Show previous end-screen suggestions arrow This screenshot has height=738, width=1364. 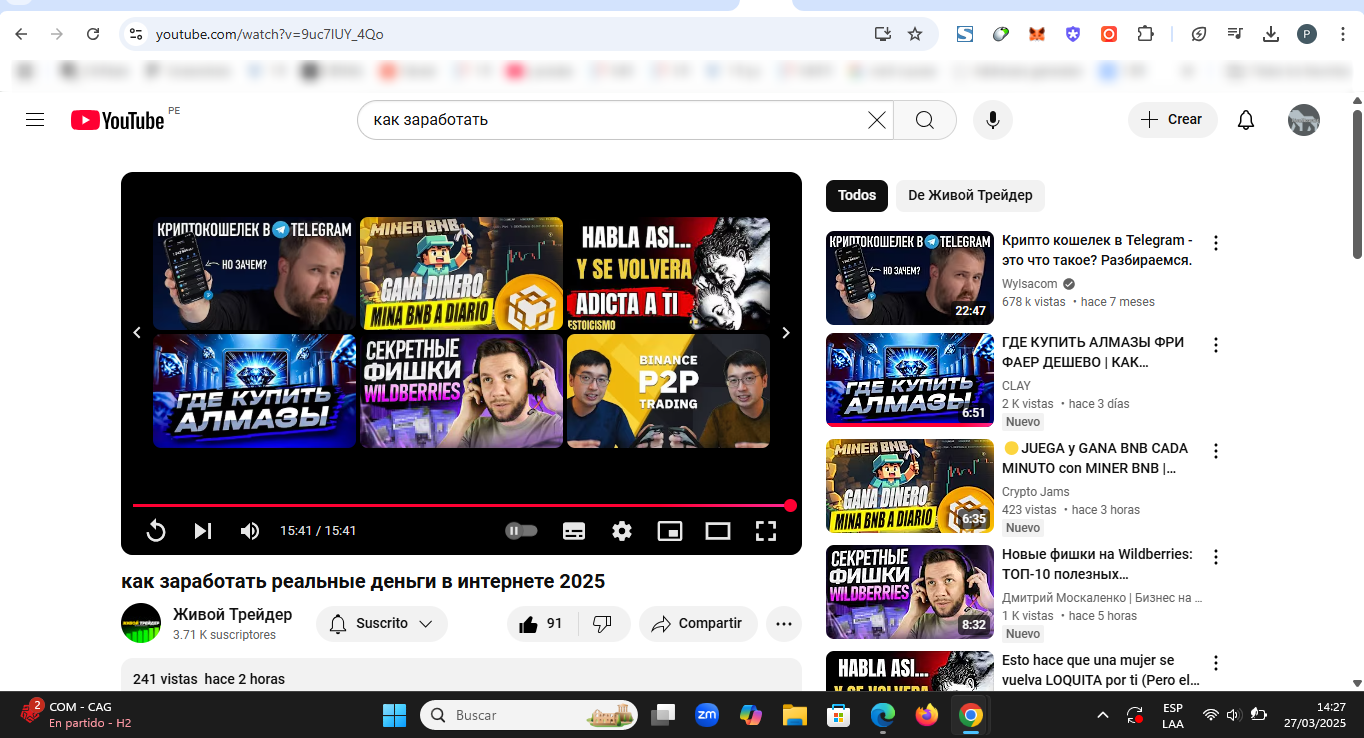pos(137,333)
